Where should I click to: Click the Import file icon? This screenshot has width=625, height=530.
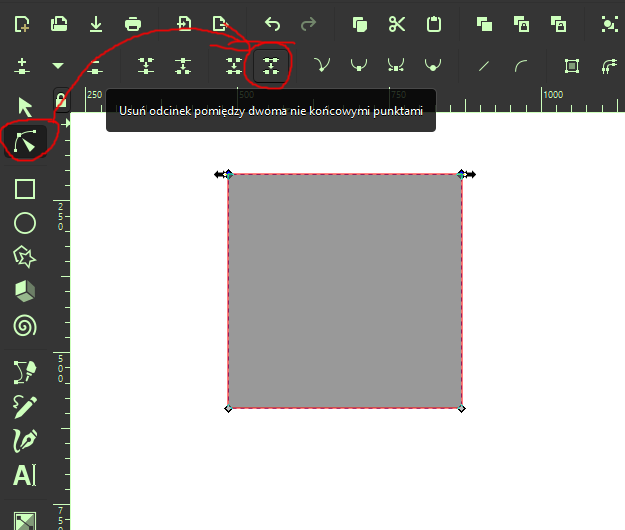click(x=184, y=24)
